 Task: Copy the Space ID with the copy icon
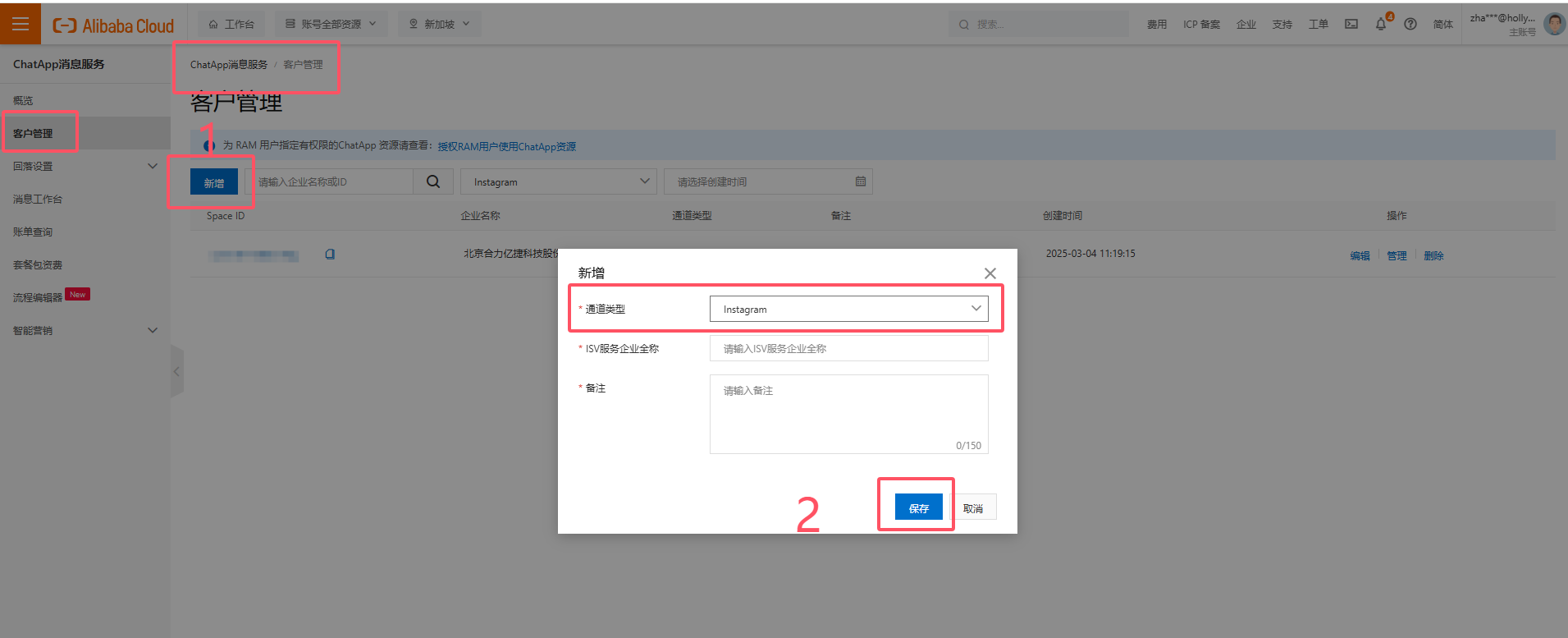pyautogui.click(x=330, y=255)
